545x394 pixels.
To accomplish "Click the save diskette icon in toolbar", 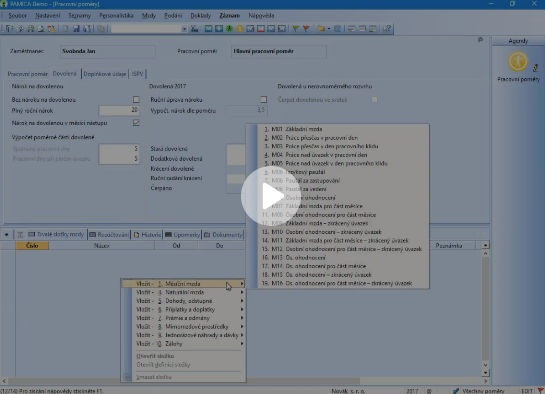I will [76, 29].
